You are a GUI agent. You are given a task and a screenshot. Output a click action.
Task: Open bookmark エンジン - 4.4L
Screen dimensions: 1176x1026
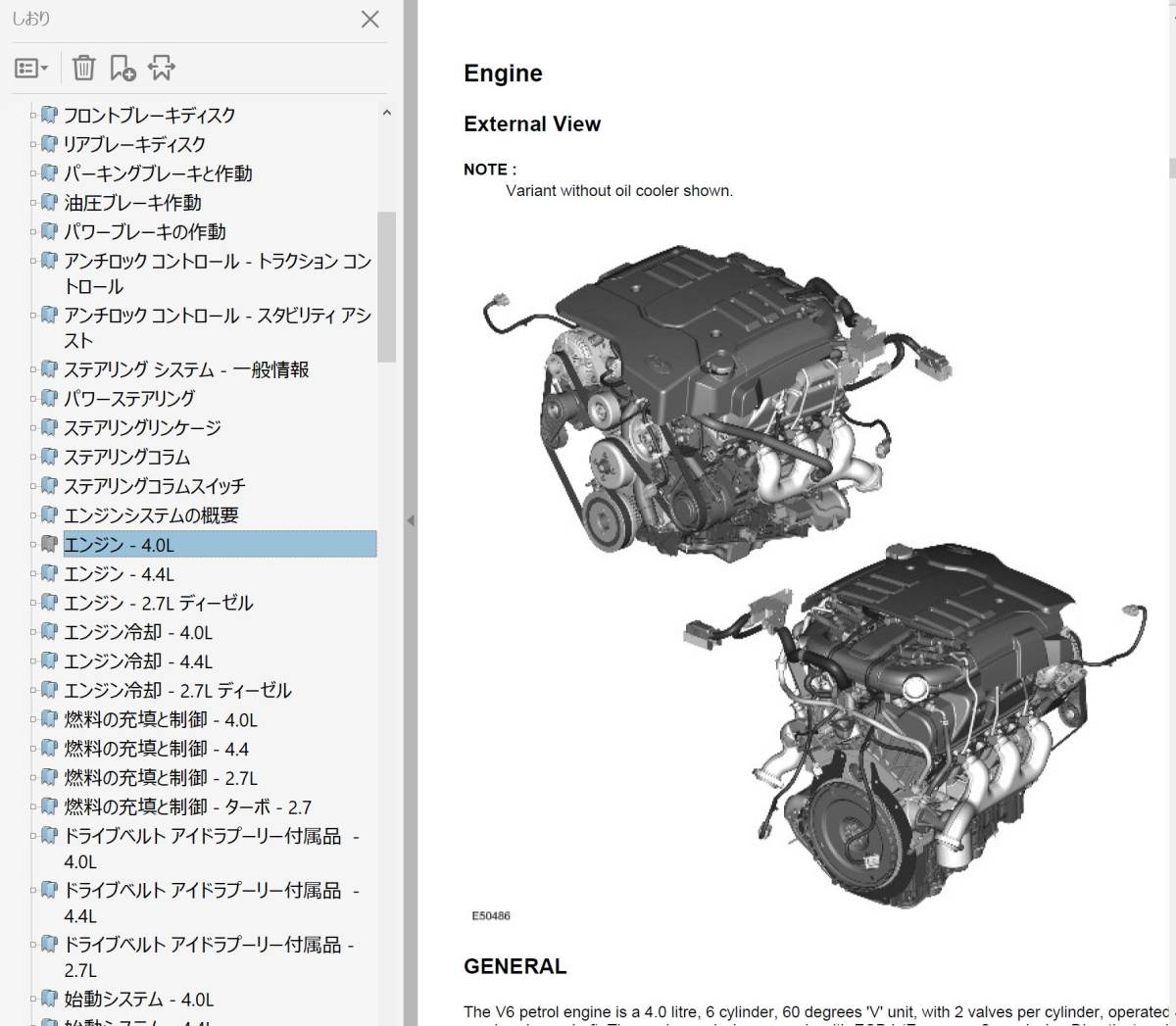[x=119, y=574]
